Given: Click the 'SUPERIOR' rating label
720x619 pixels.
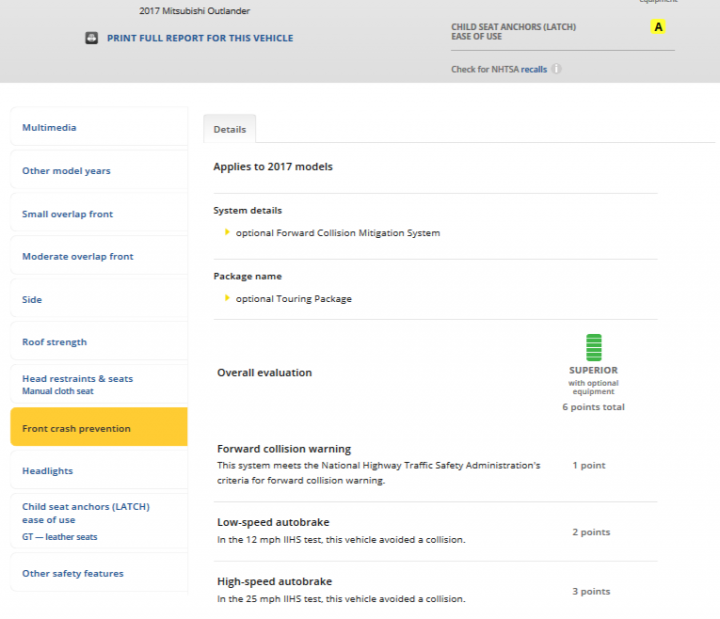Looking at the screenshot, I should [593, 370].
